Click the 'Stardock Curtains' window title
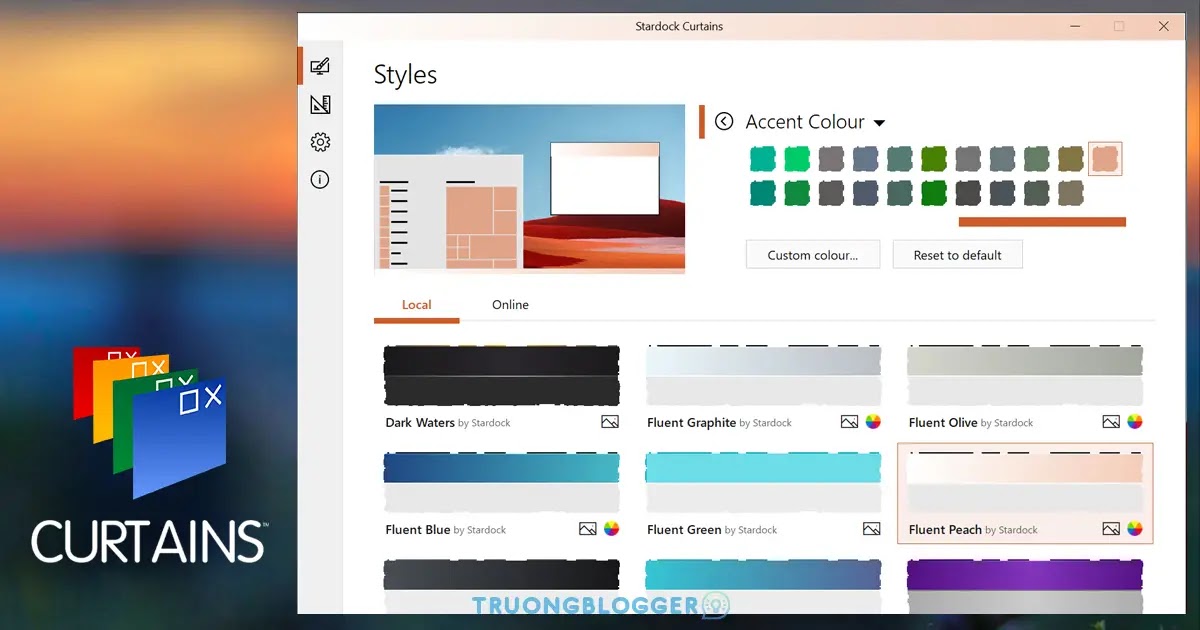The height and width of the screenshot is (630, 1200). point(679,27)
